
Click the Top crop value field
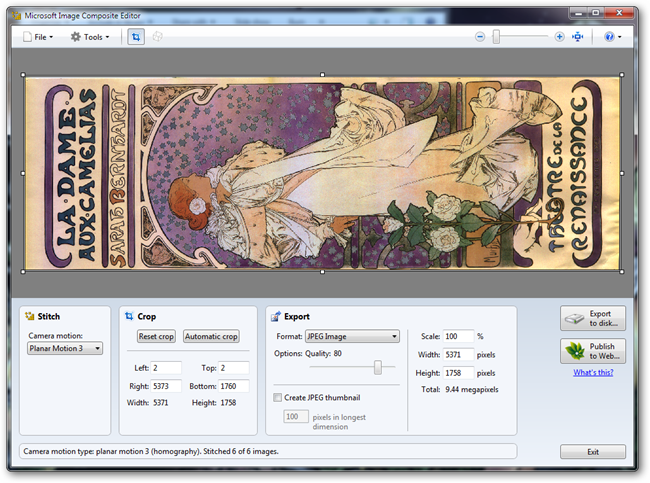point(234,368)
